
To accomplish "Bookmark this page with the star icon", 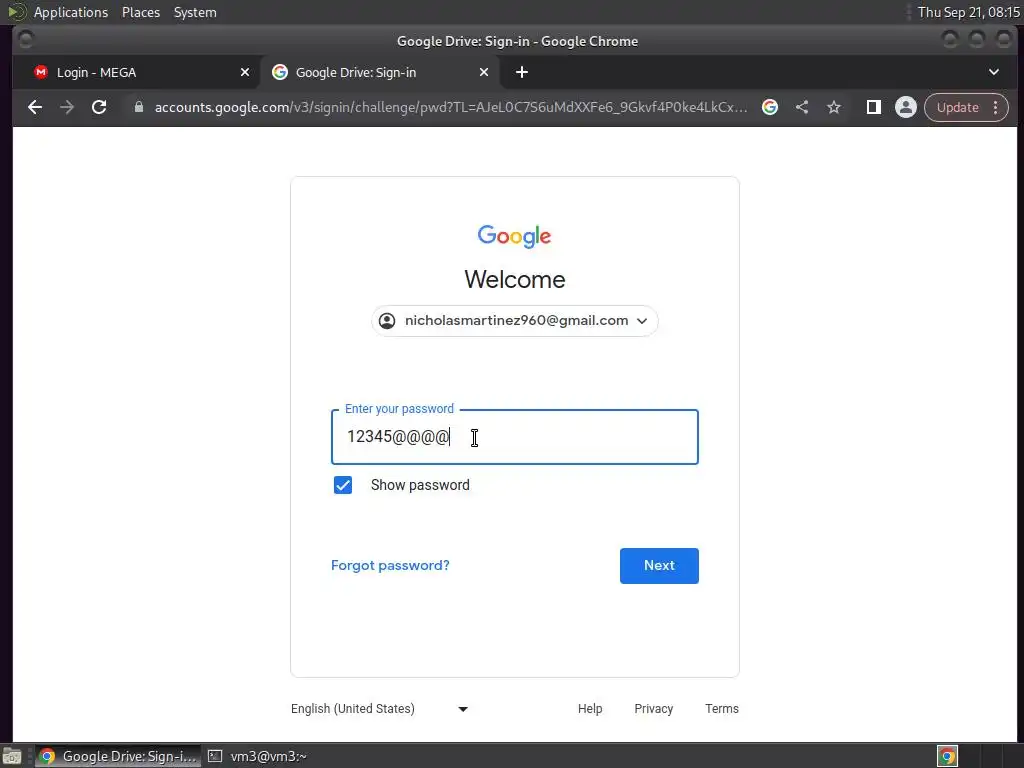I will (x=834, y=107).
